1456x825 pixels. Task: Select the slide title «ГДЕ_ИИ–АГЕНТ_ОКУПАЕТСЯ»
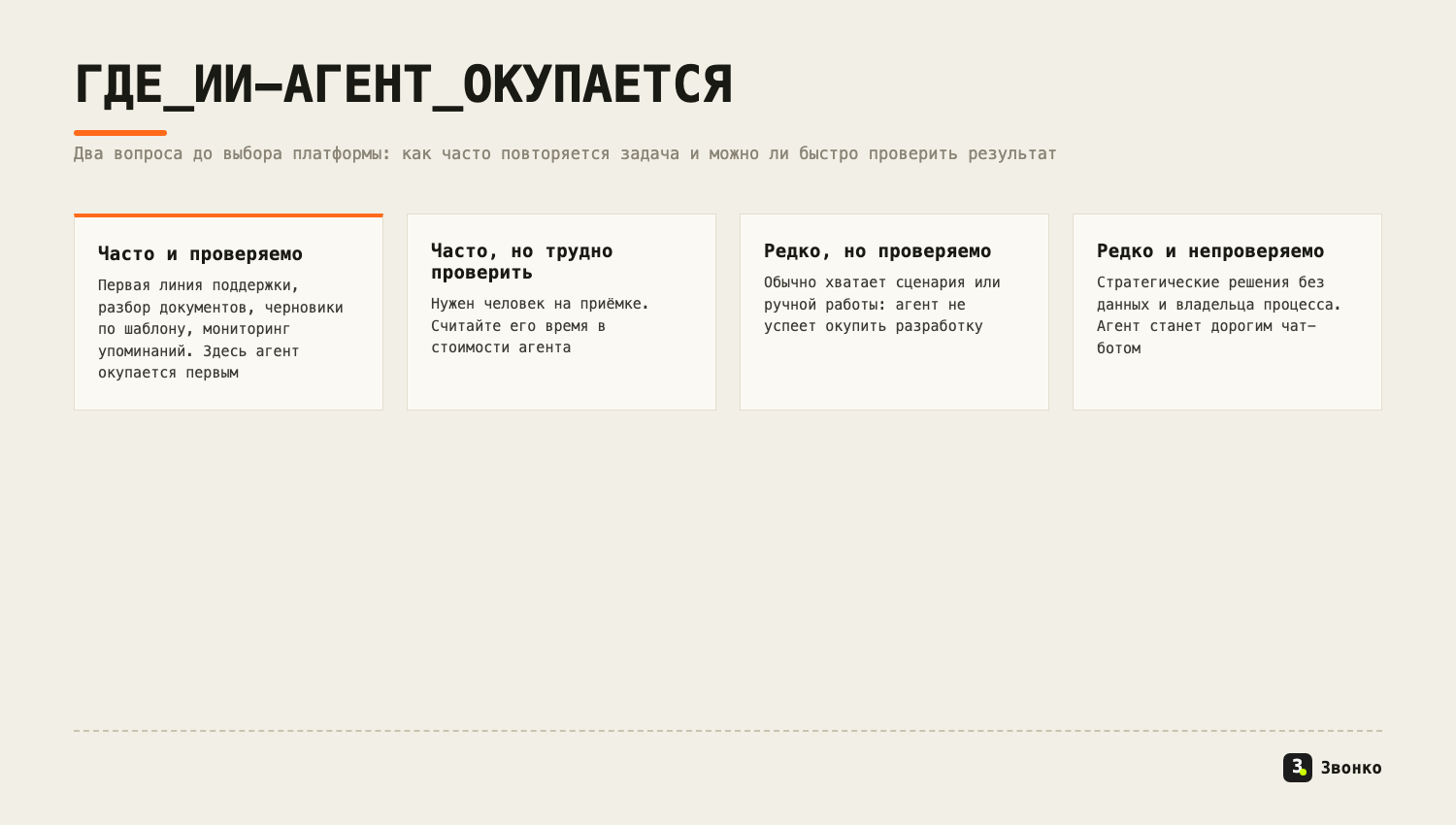coord(404,84)
